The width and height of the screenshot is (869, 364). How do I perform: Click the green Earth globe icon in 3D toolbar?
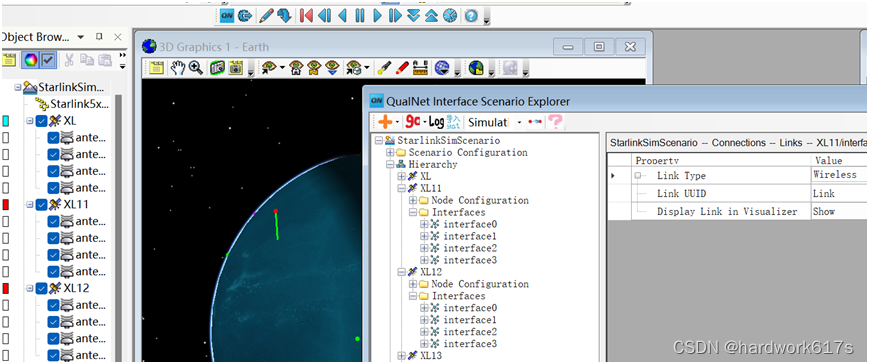[x=476, y=68]
